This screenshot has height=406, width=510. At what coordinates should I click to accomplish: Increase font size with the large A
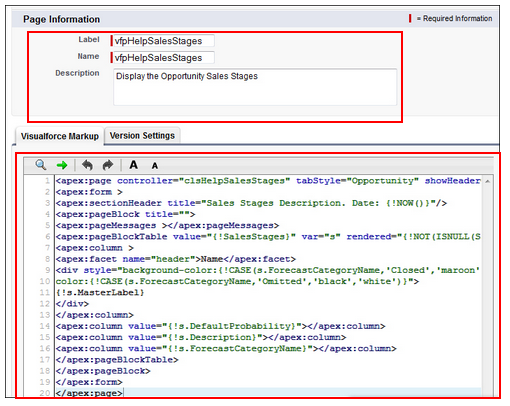(x=134, y=165)
